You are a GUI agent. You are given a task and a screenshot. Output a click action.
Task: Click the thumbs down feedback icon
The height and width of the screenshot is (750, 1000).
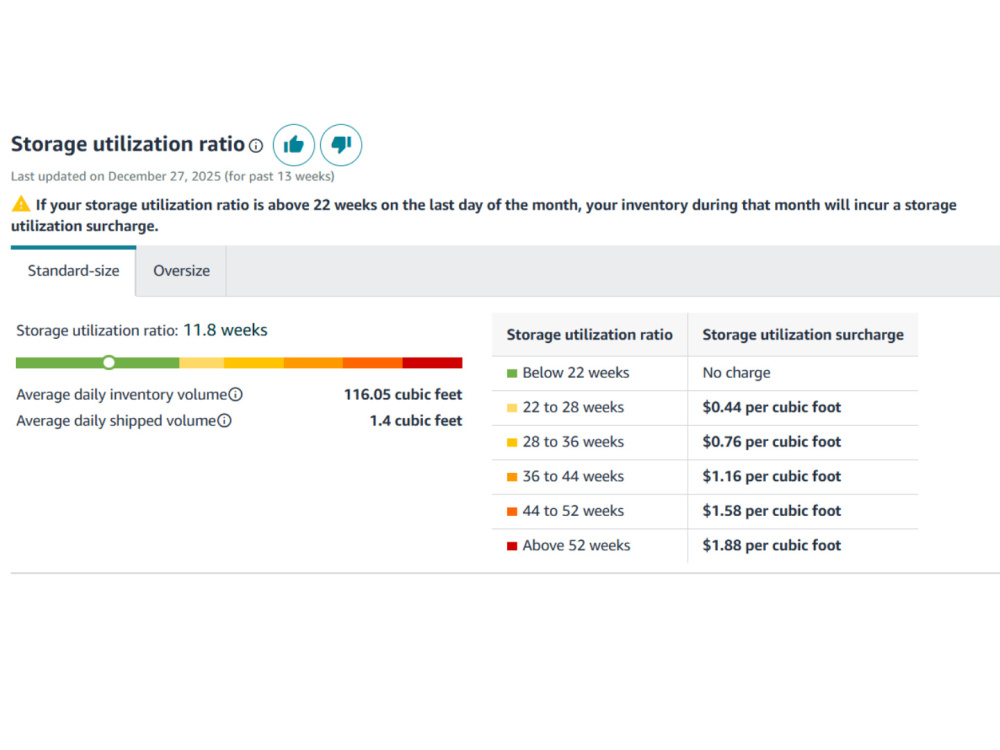pyautogui.click(x=341, y=145)
